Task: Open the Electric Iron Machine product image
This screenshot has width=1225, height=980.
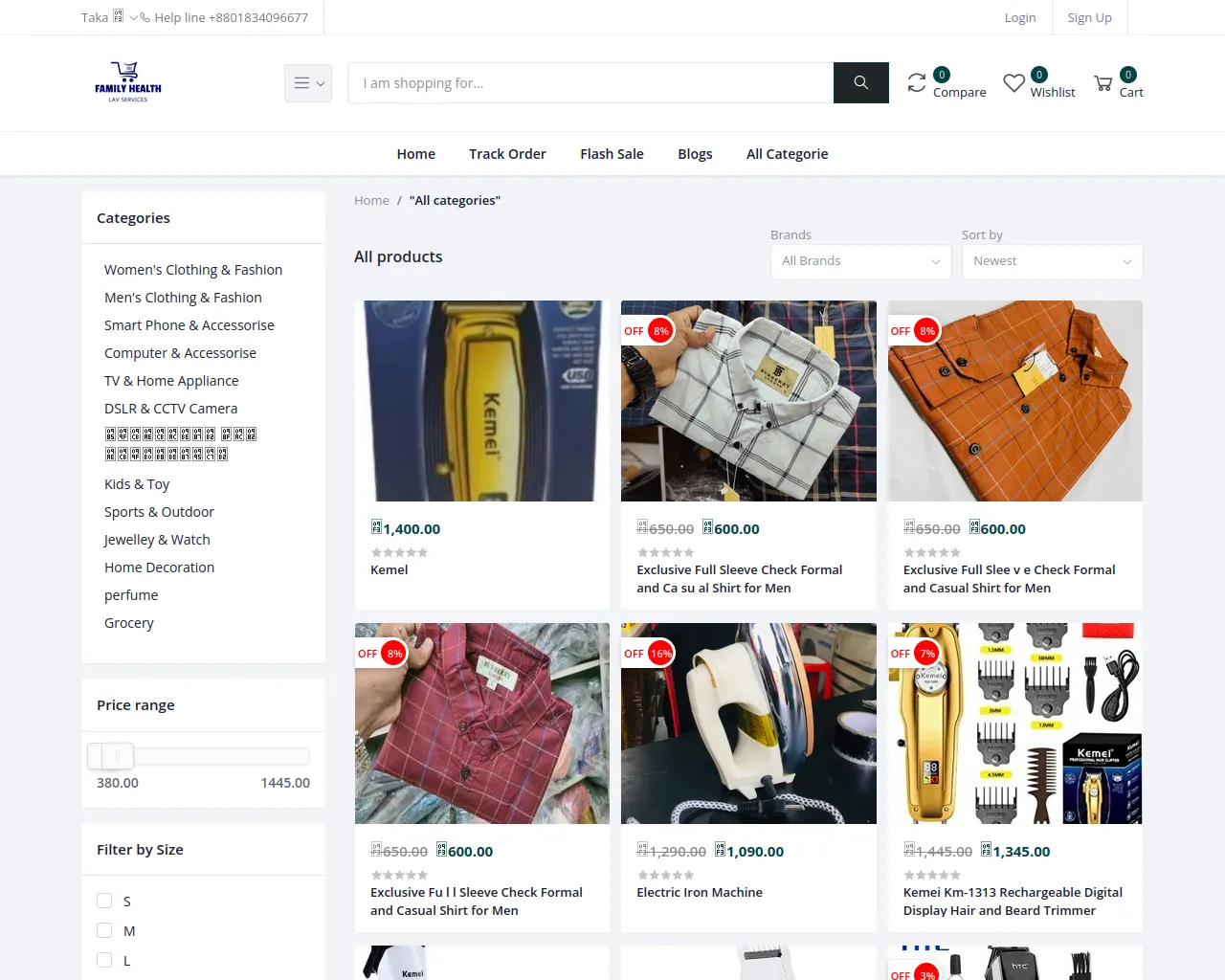Action: click(748, 724)
